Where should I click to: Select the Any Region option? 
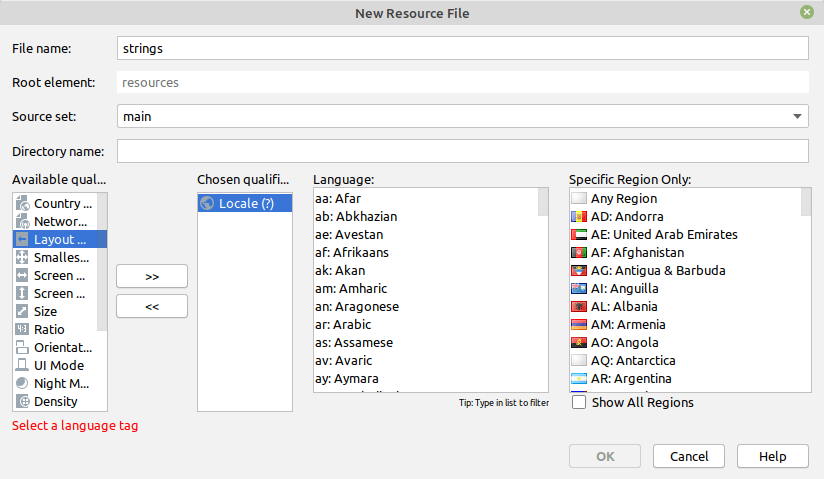point(623,199)
